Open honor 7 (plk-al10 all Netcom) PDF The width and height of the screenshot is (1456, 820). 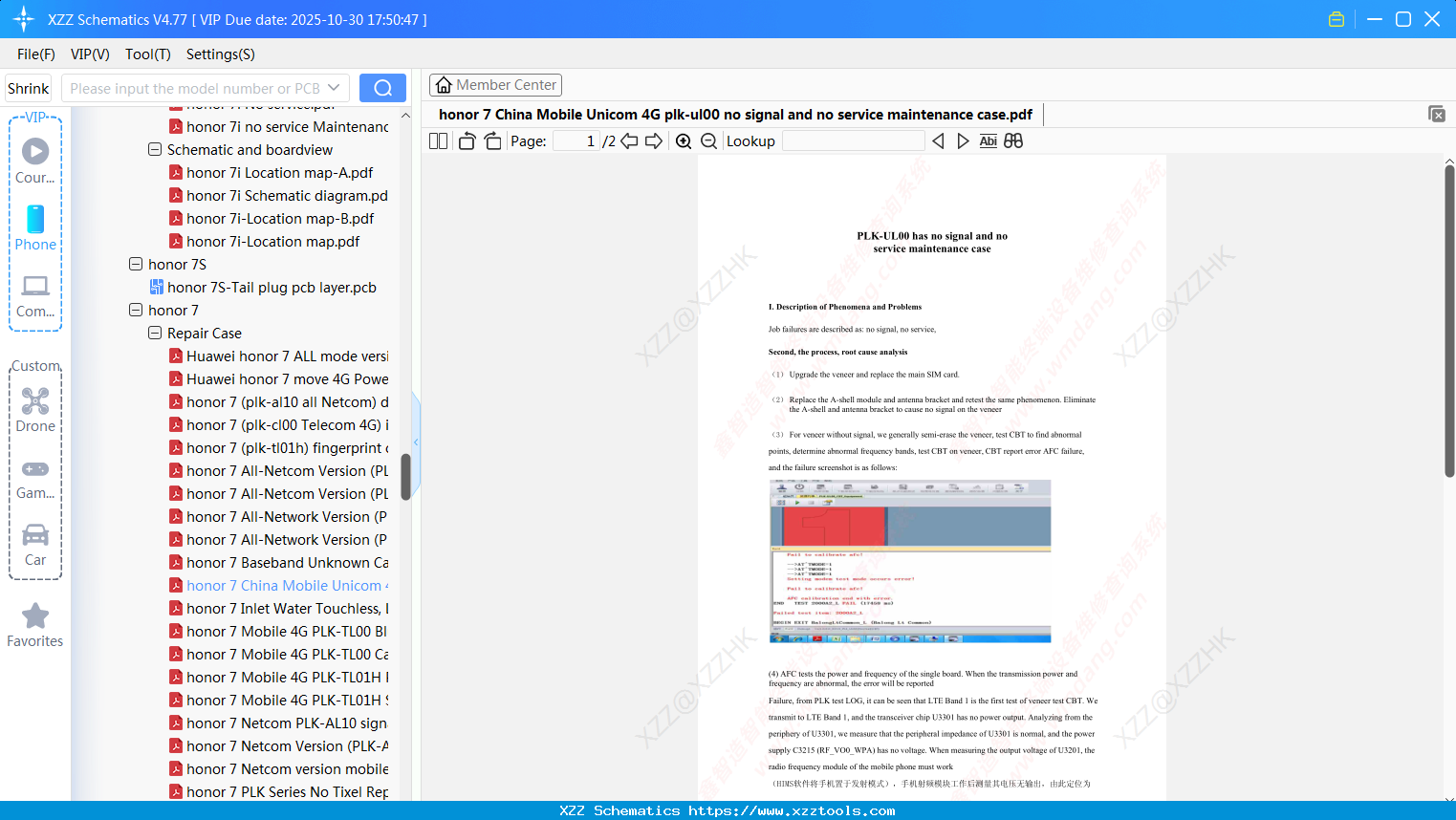(279, 402)
